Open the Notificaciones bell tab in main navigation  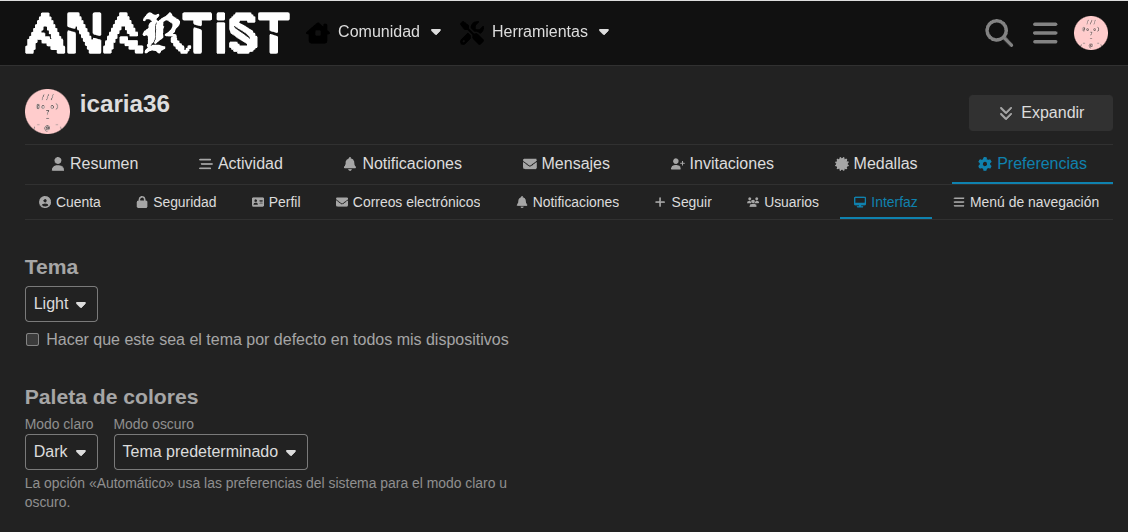tap(402, 163)
